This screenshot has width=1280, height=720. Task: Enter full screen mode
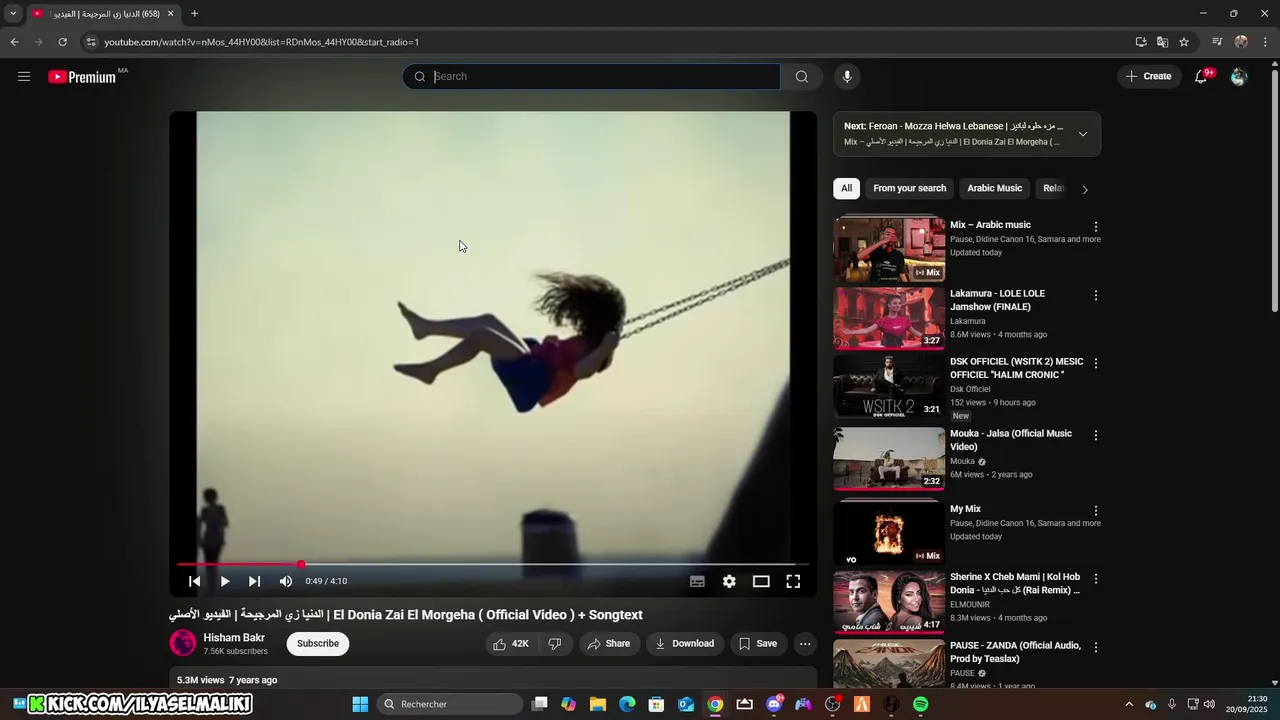pyautogui.click(x=793, y=581)
